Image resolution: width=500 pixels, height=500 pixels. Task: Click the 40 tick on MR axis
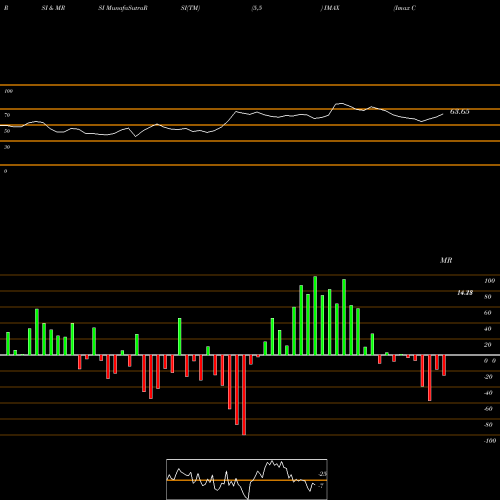click(488, 329)
